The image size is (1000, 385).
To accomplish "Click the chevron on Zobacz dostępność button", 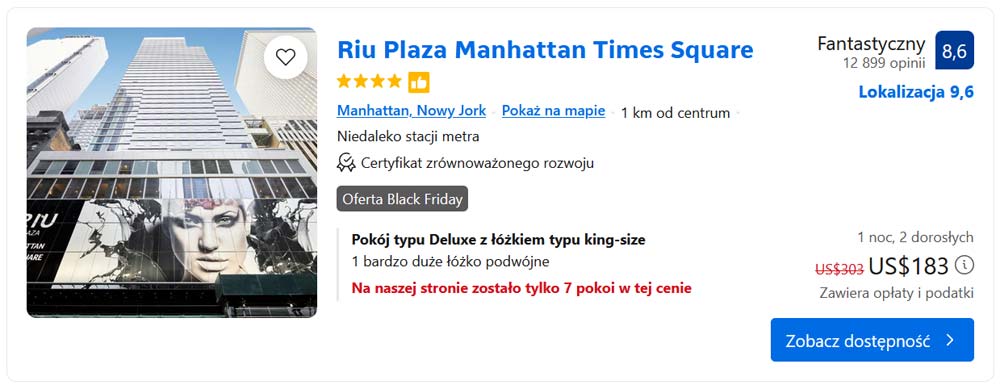I will (x=950, y=340).
